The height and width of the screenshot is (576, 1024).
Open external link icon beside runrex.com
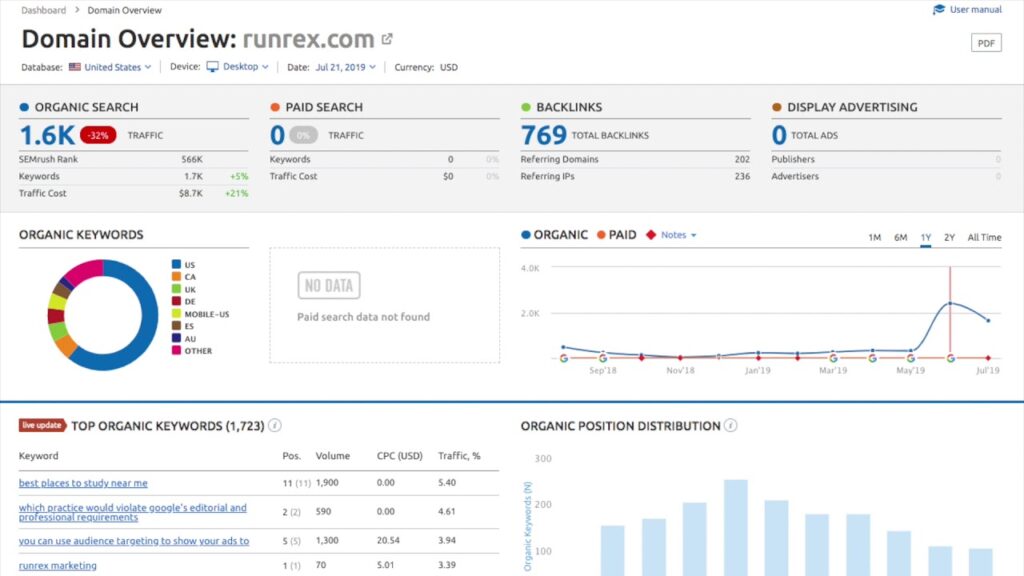[387, 39]
